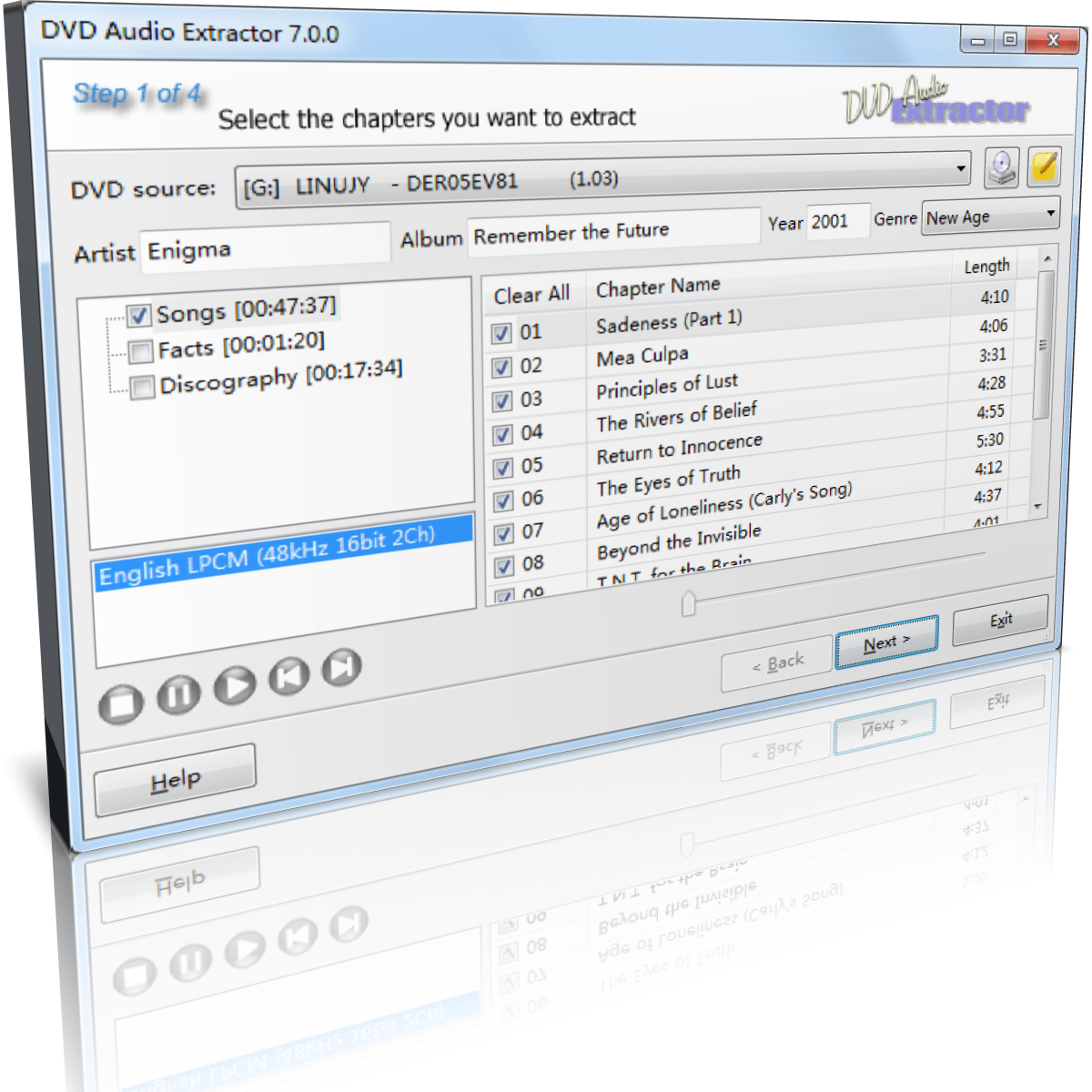Click the Play button
Image resolution: width=1092 pixels, height=1092 pixels.
pyautogui.click(x=236, y=685)
